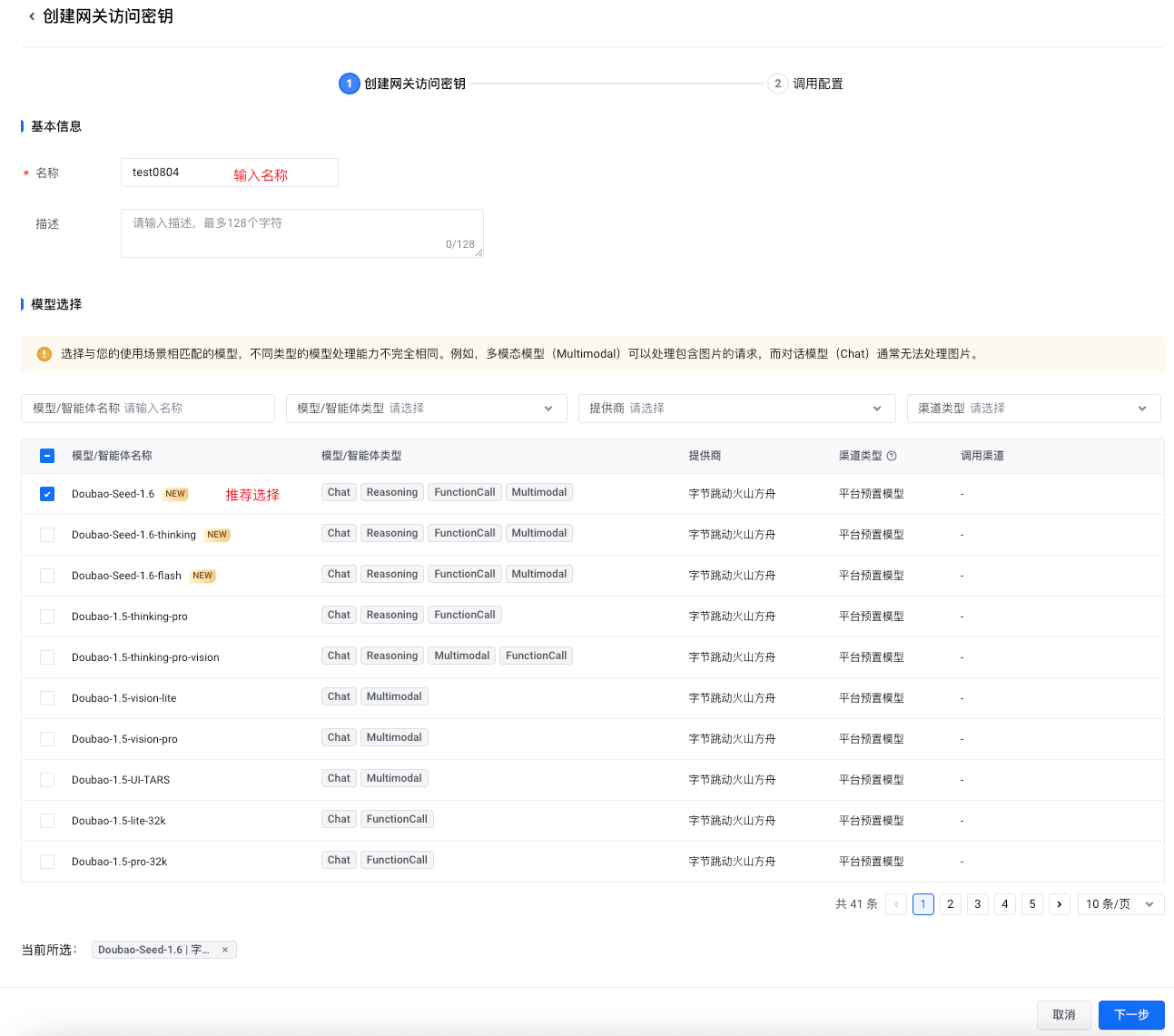
Task: Click the back arrow beside 创建网关访问密钥
Action: coord(32,16)
